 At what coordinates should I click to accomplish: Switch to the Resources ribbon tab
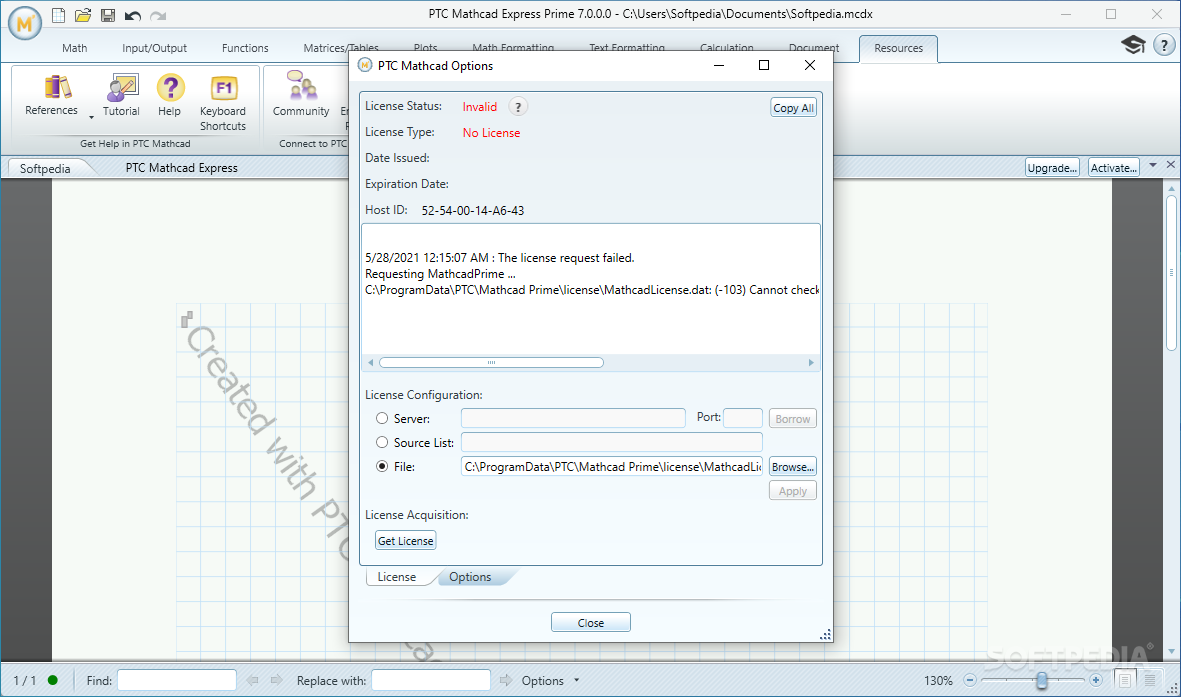[x=899, y=48]
